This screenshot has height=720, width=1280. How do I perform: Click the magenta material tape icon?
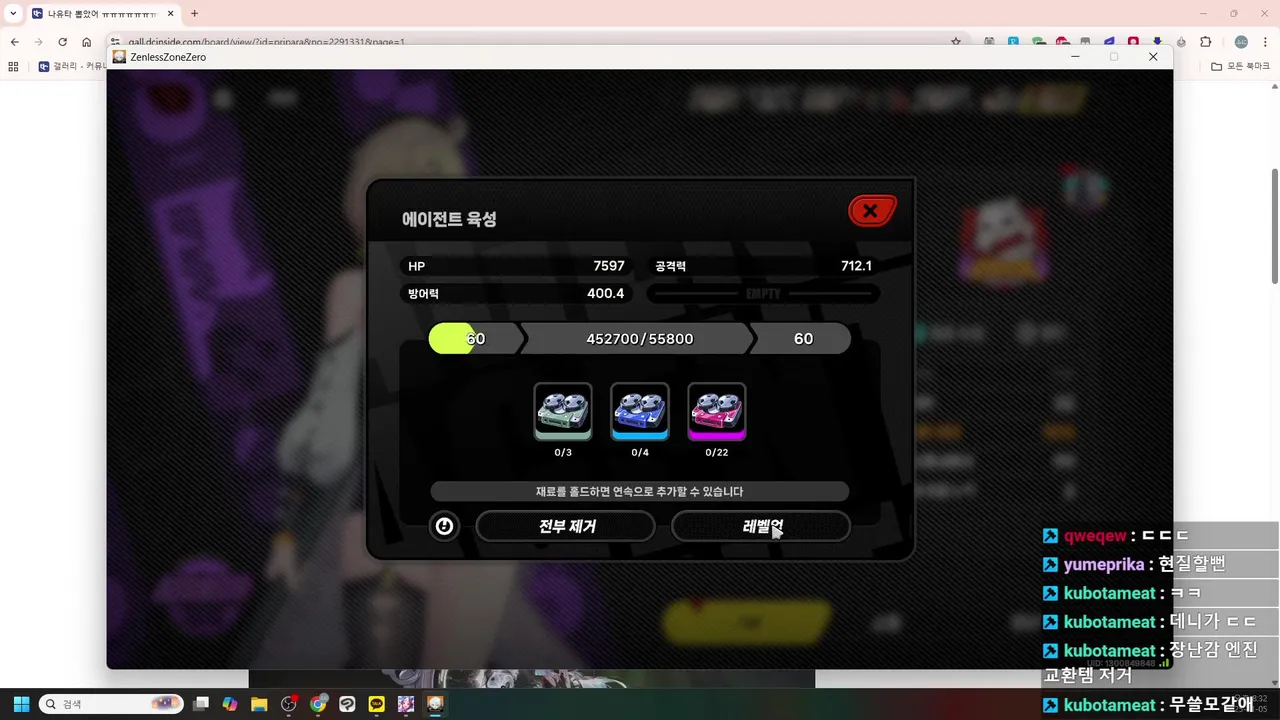[x=717, y=411]
